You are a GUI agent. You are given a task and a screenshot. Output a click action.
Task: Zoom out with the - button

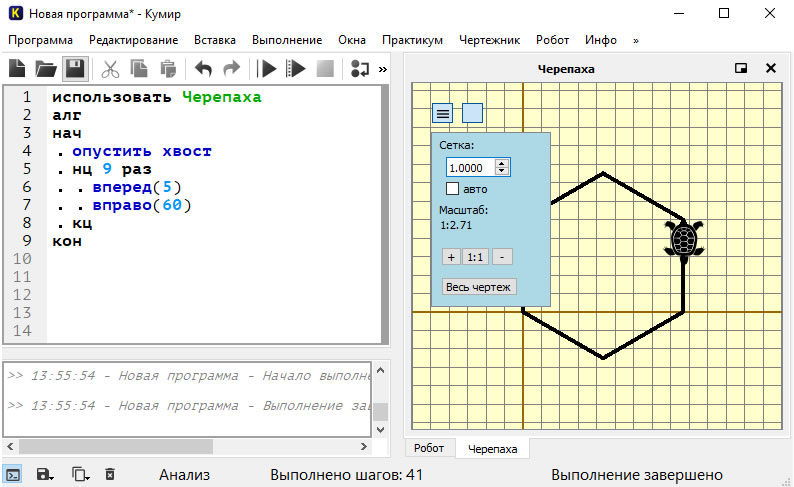click(x=502, y=257)
